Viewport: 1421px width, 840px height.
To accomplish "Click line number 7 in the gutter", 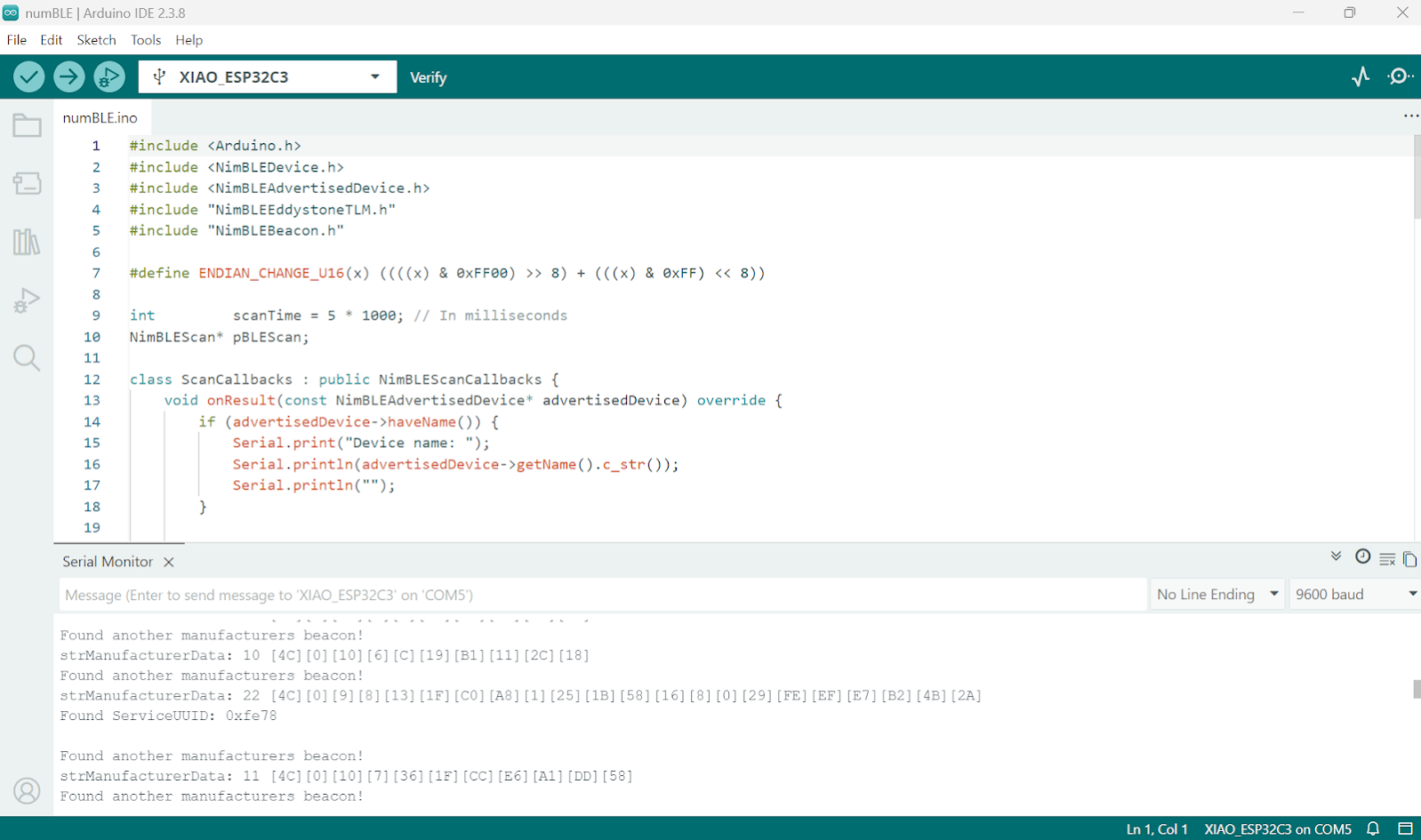I will (96, 273).
